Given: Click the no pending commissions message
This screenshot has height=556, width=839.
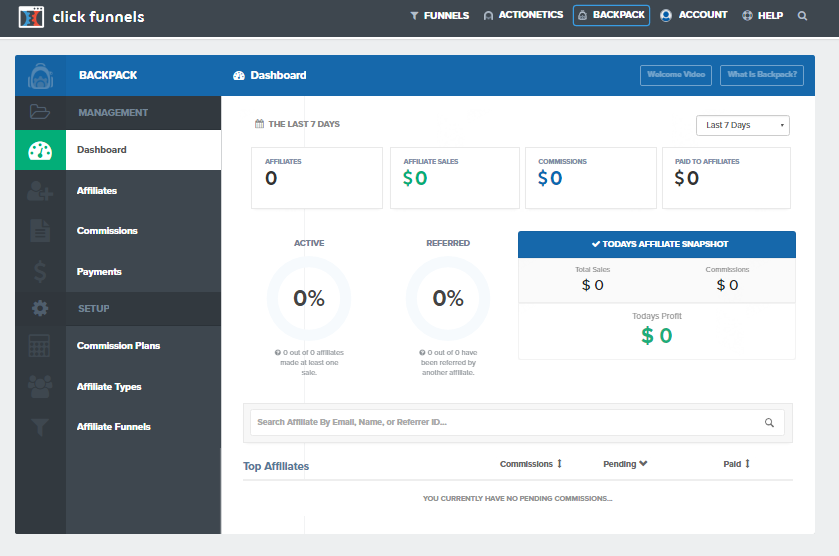Looking at the screenshot, I should tap(517, 499).
